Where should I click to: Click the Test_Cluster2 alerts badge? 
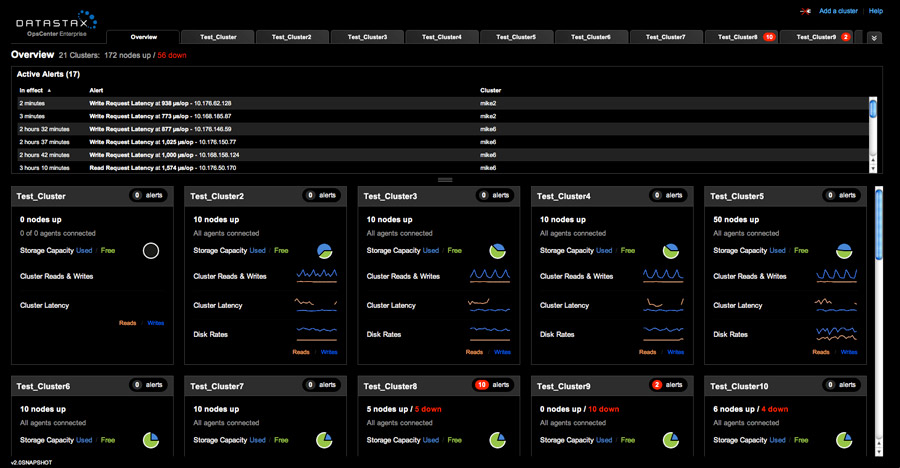coord(321,195)
